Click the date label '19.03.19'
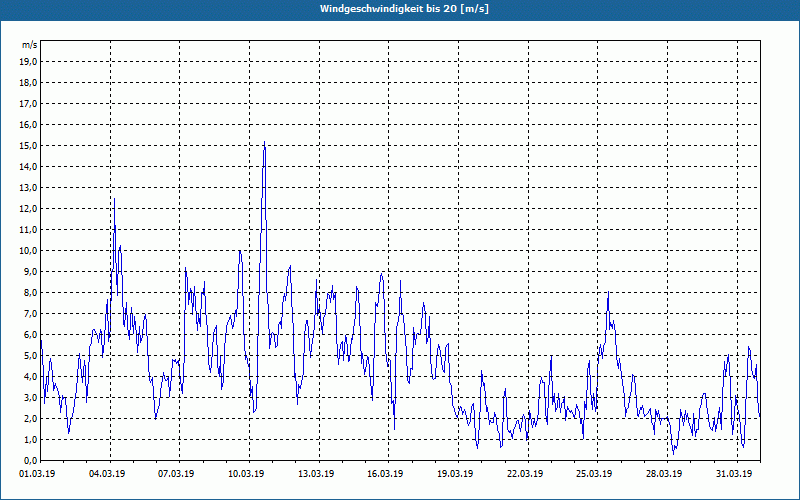This screenshot has width=800, height=500. 456,474
